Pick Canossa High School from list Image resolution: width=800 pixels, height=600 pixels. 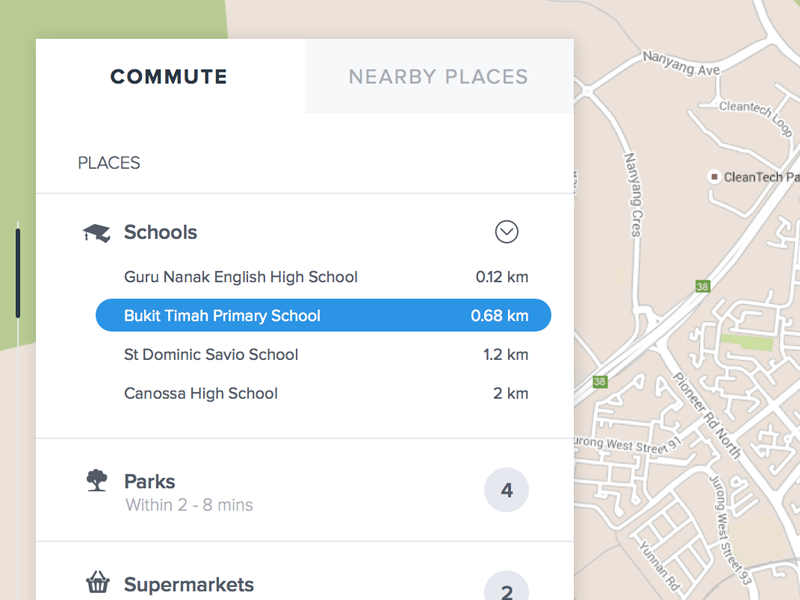point(201,394)
